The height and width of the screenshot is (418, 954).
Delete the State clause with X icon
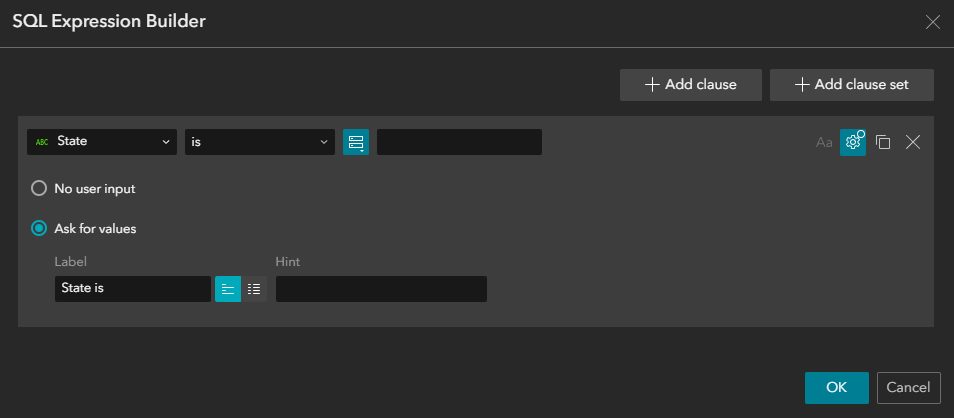tap(913, 142)
